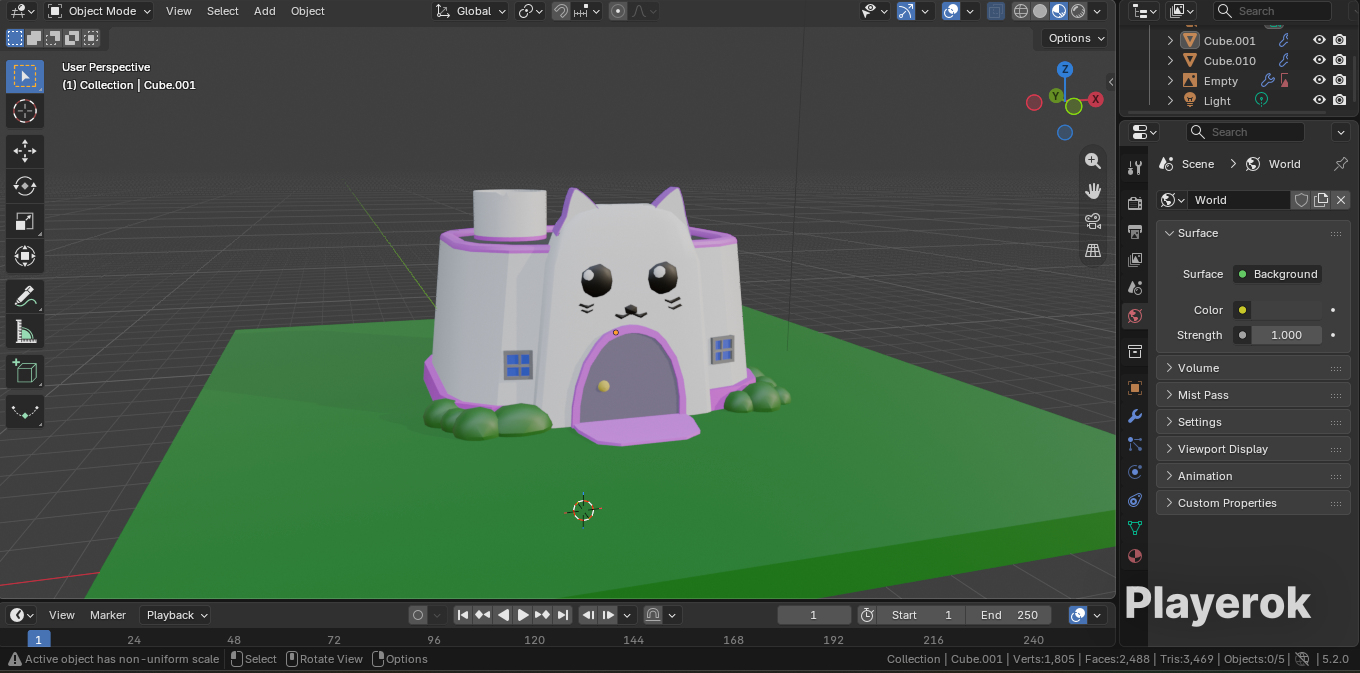The height and width of the screenshot is (673, 1360).
Task: Open the World properties tab
Action: (1134, 316)
